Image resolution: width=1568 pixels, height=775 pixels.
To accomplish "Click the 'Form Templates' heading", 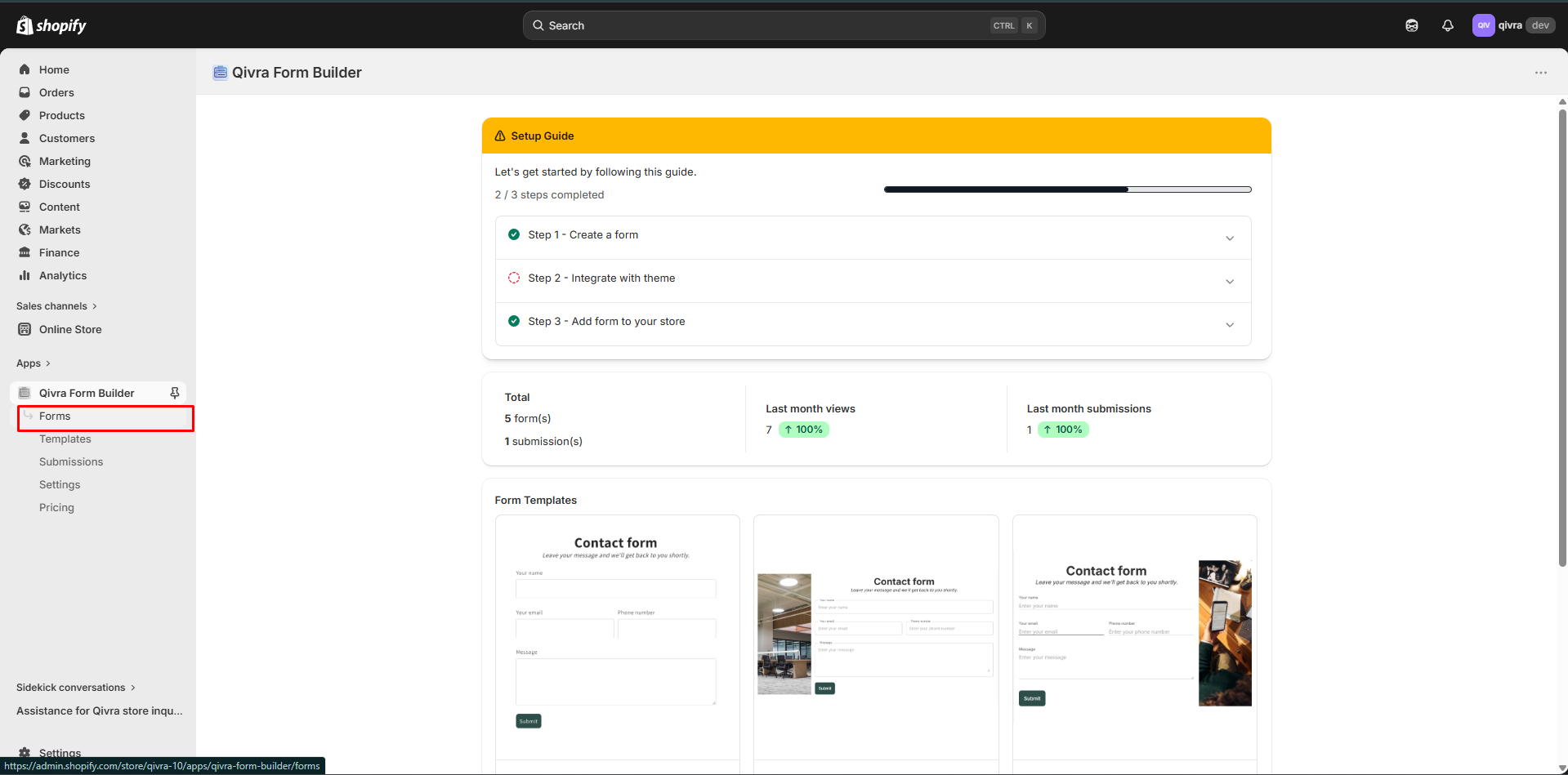I will click(536, 500).
